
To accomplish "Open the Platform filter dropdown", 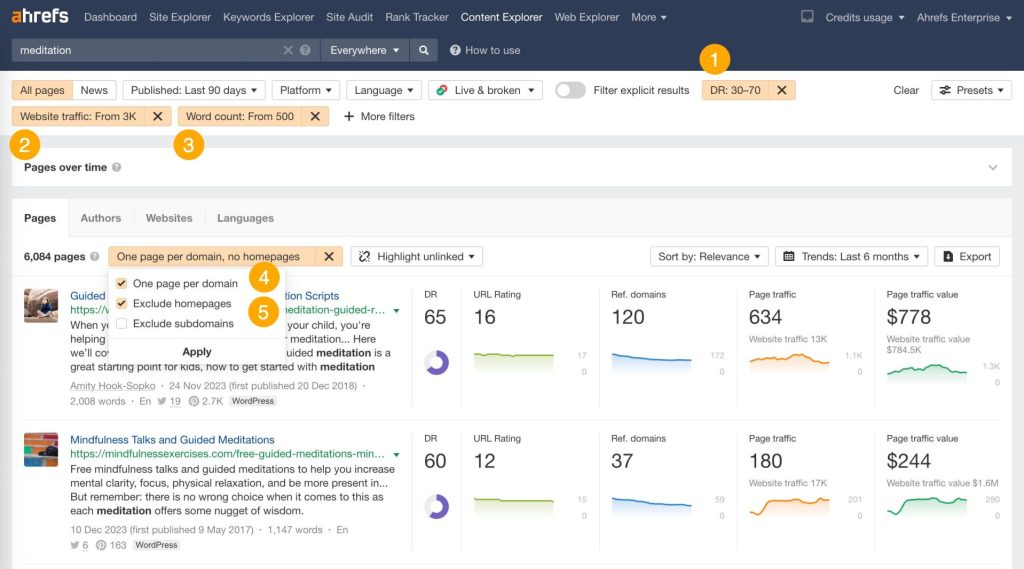I will click(x=306, y=90).
